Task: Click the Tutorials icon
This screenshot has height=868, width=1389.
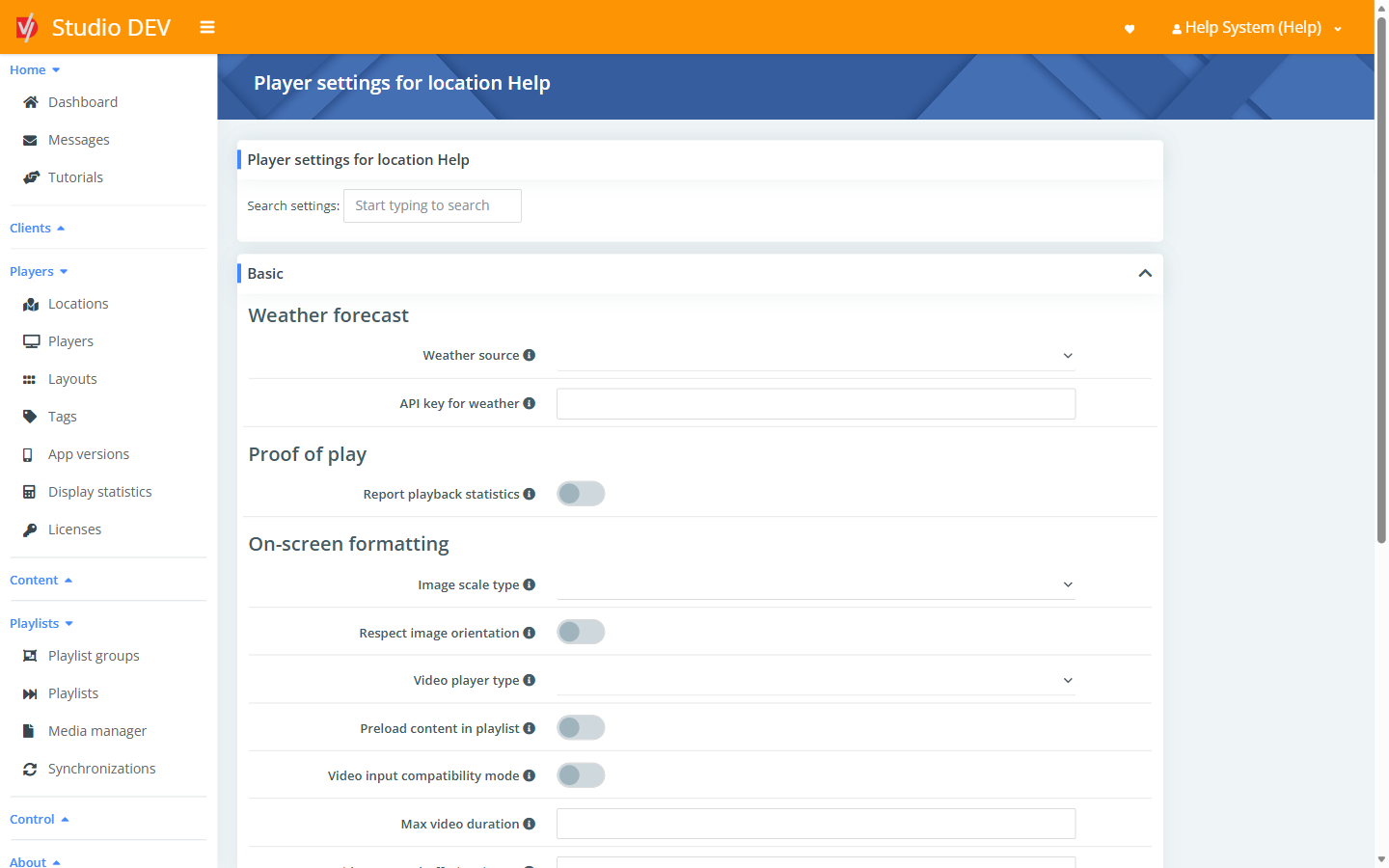Action: 30,177
